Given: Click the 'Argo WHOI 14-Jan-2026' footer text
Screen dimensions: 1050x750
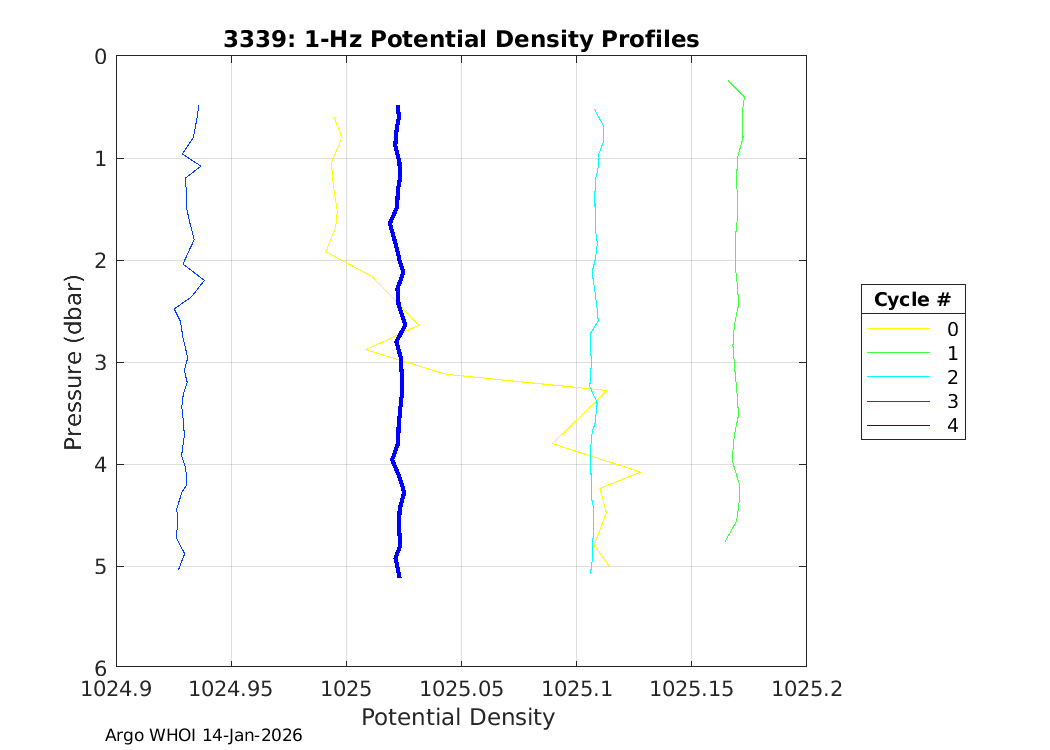Looking at the screenshot, I should click(203, 735).
